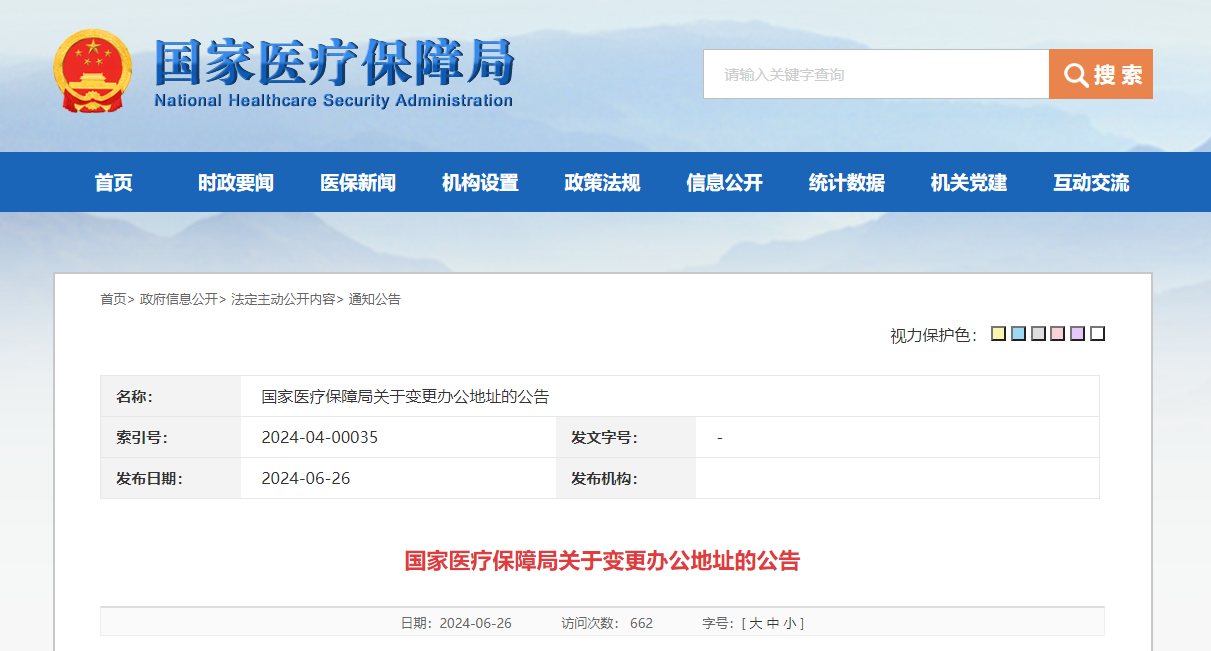Choose the blue eye-protection color swatch

point(1018,334)
